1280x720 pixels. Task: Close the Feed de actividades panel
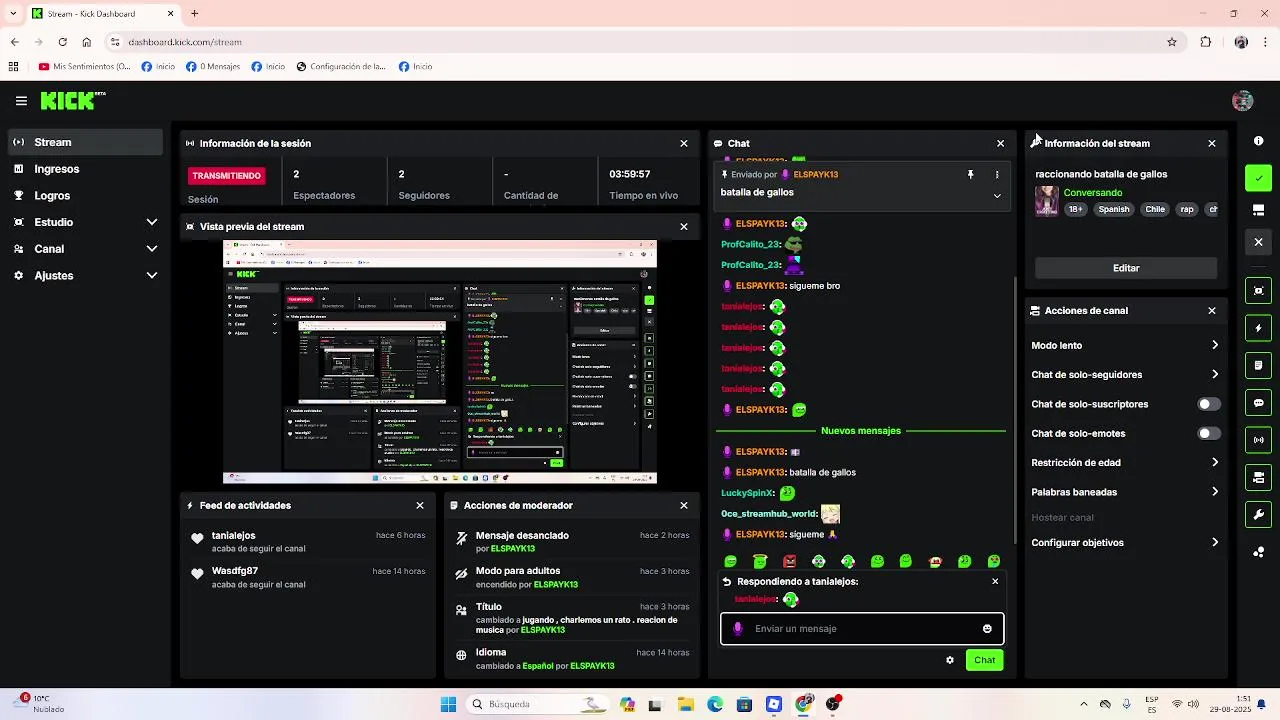420,505
